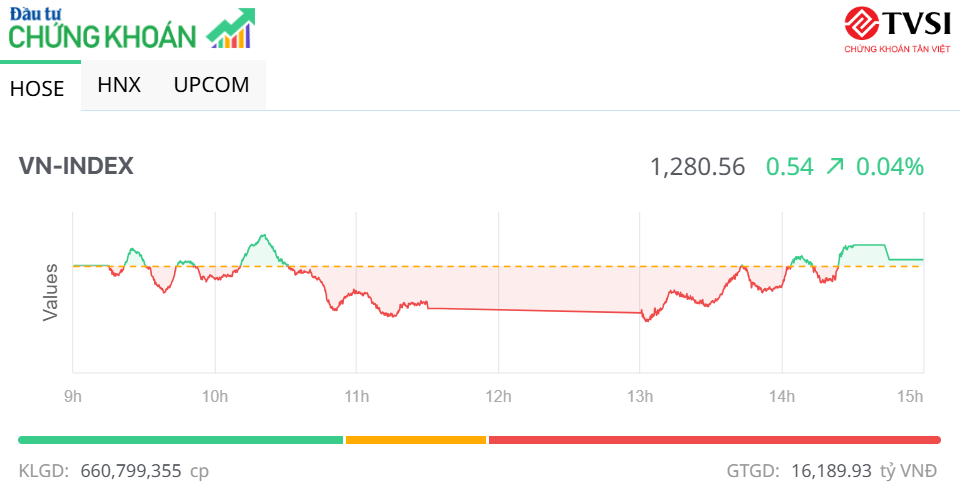Select the HOSE tab
The height and width of the screenshot is (501, 960).
pos(37,88)
